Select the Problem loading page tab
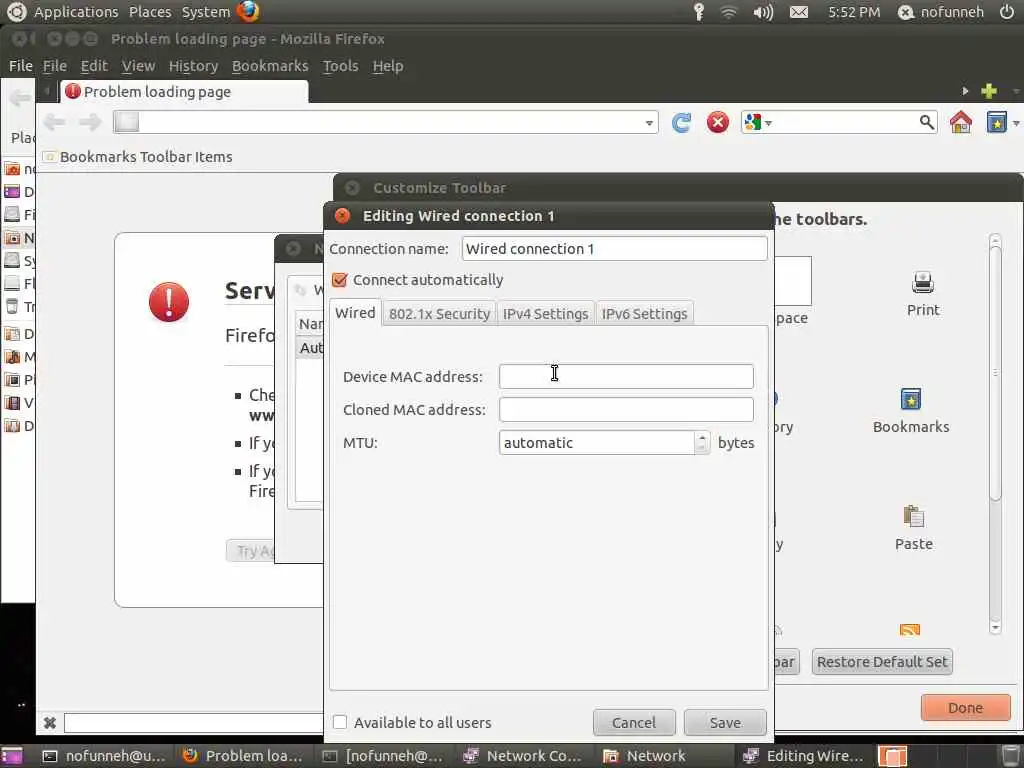This screenshot has width=1024, height=768. point(184,92)
